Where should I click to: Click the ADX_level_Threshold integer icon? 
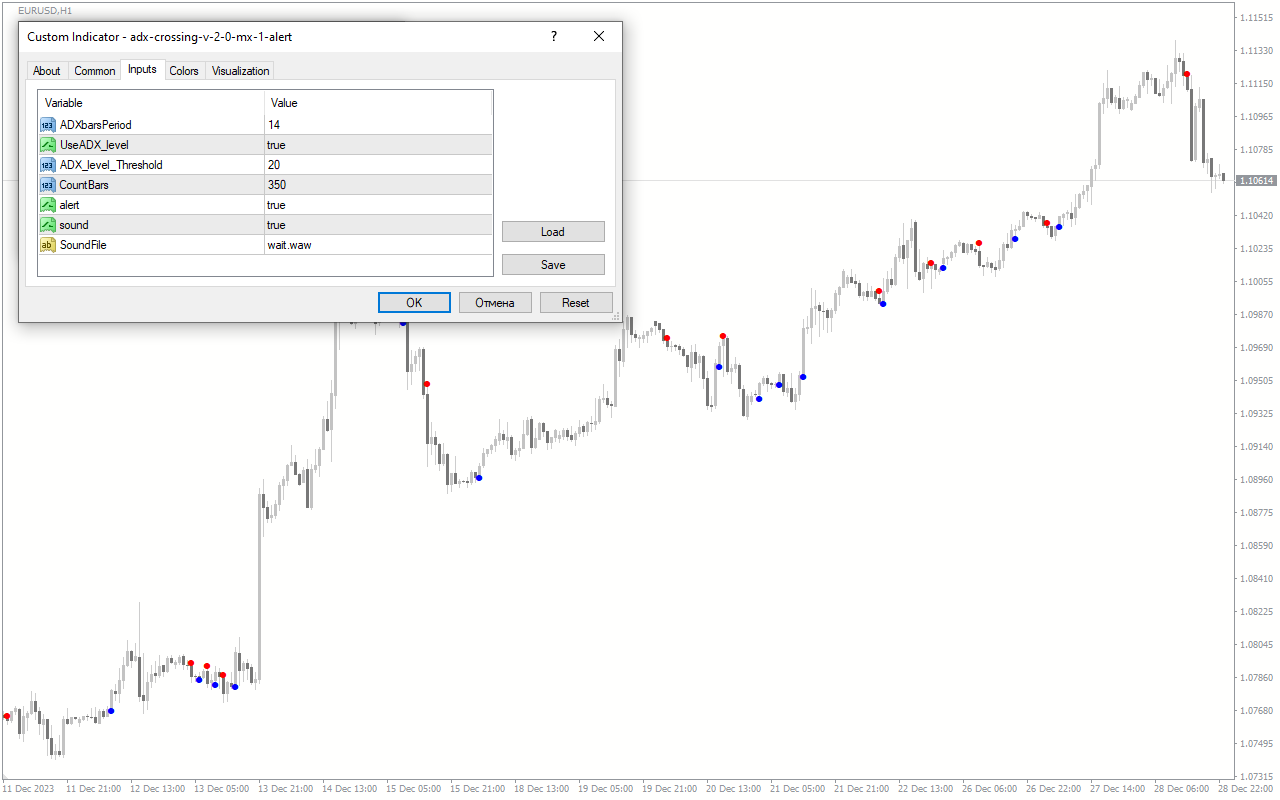pos(47,165)
